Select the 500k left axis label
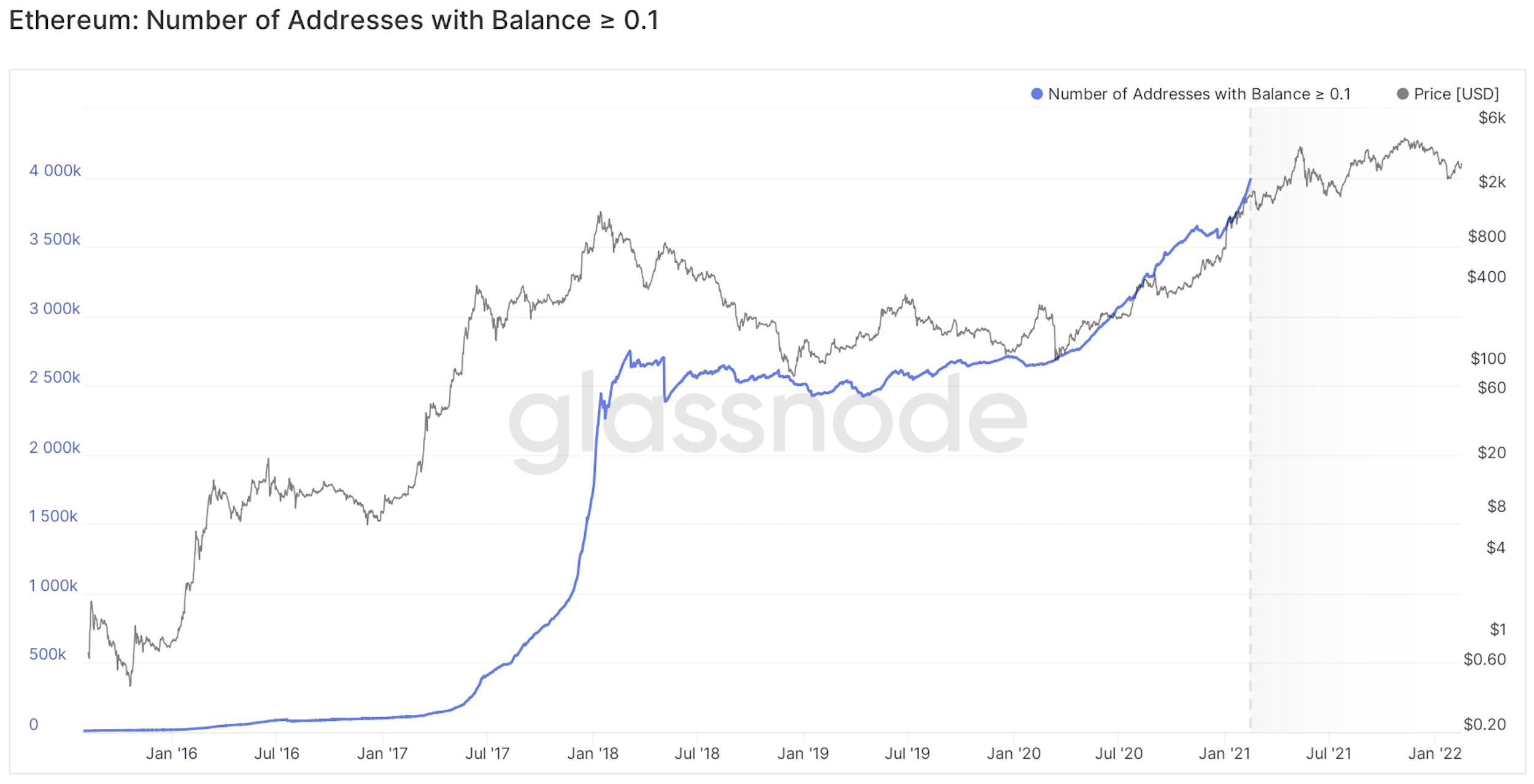 (x=47, y=654)
